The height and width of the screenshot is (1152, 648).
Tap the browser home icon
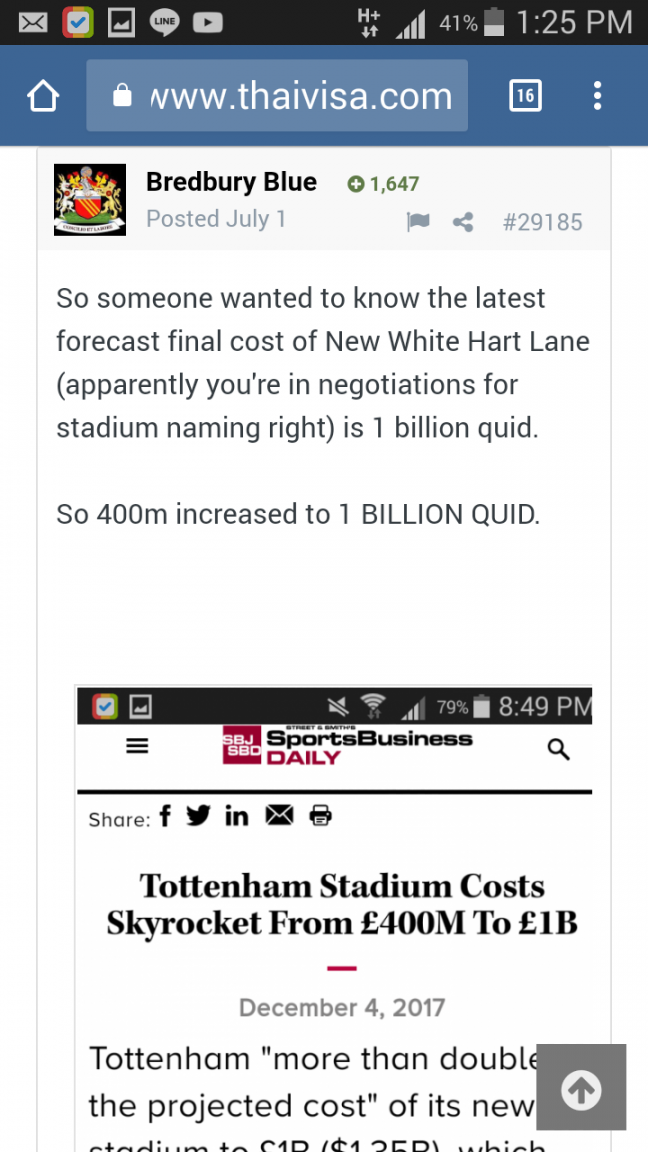[x=43, y=96]
